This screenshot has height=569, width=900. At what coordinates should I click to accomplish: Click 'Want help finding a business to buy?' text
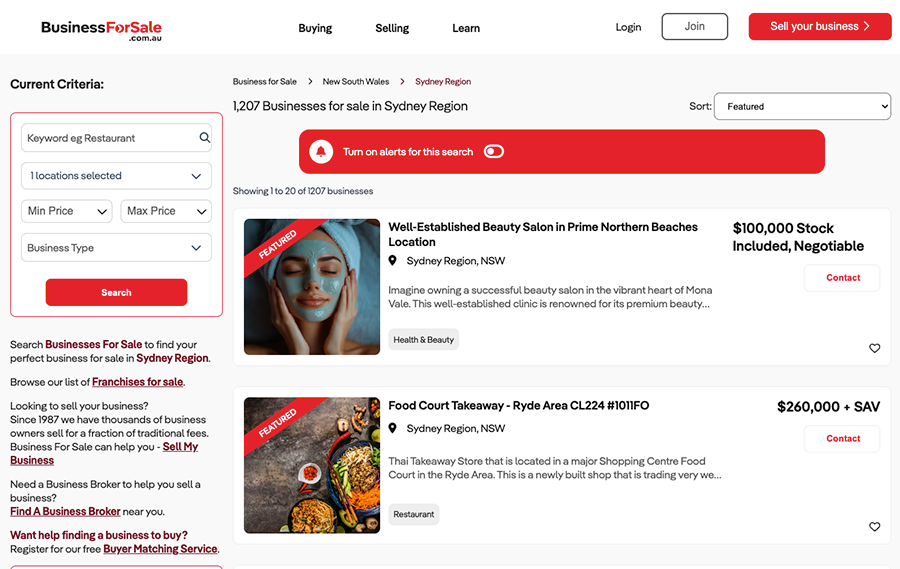pyautogui.click(x=99, y=535)
